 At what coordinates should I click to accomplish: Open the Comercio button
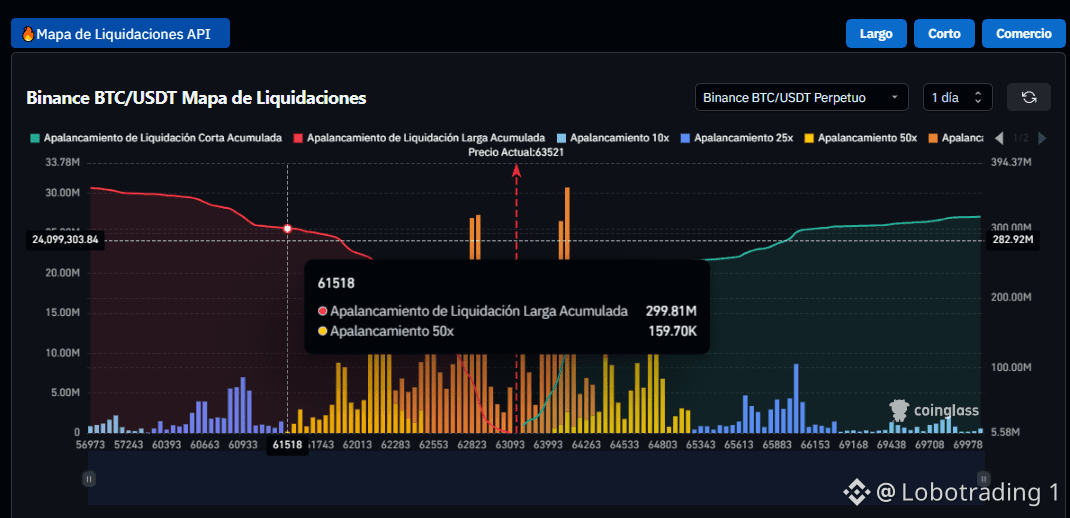click(1024, 33)
